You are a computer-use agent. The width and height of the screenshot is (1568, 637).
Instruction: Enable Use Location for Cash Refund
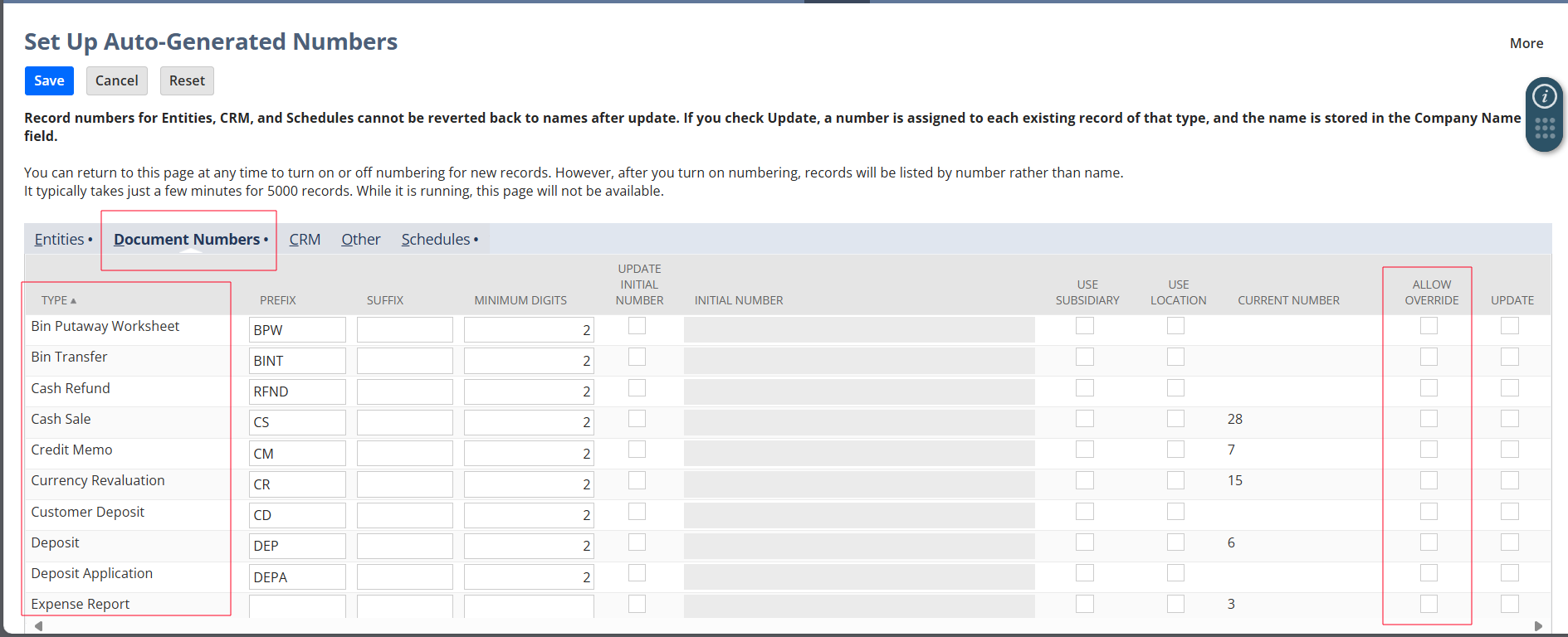pyautogui.click(x=1175, y=388)
